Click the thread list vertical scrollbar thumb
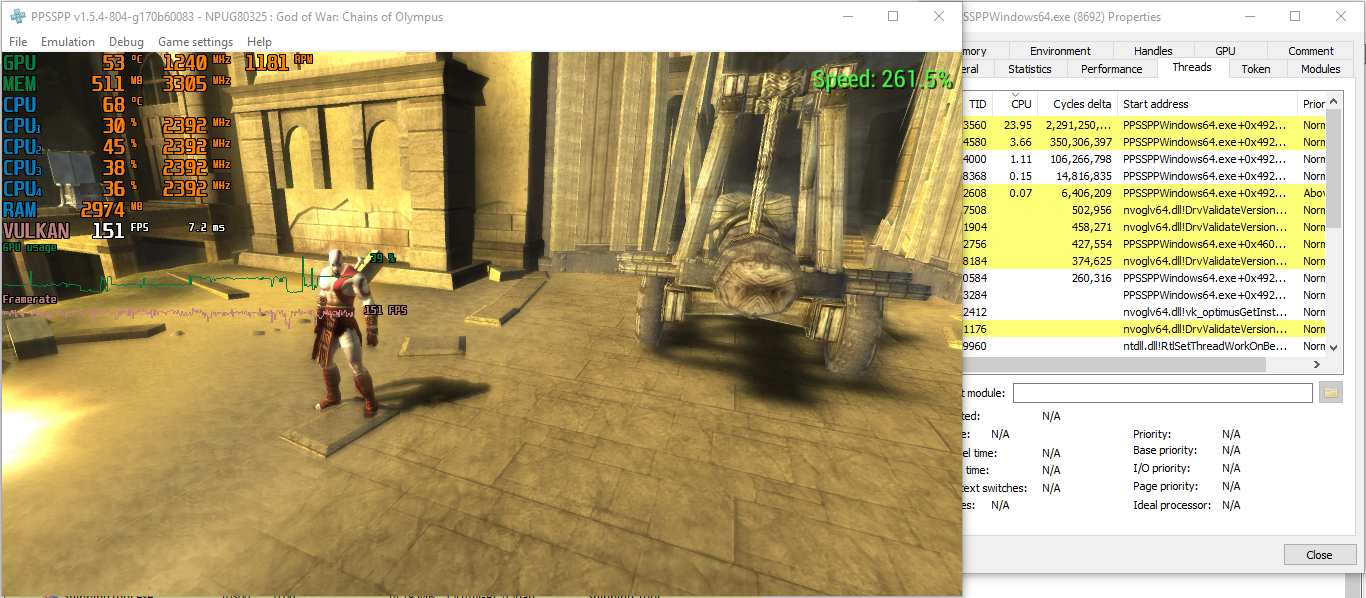 click(1333, 170)
